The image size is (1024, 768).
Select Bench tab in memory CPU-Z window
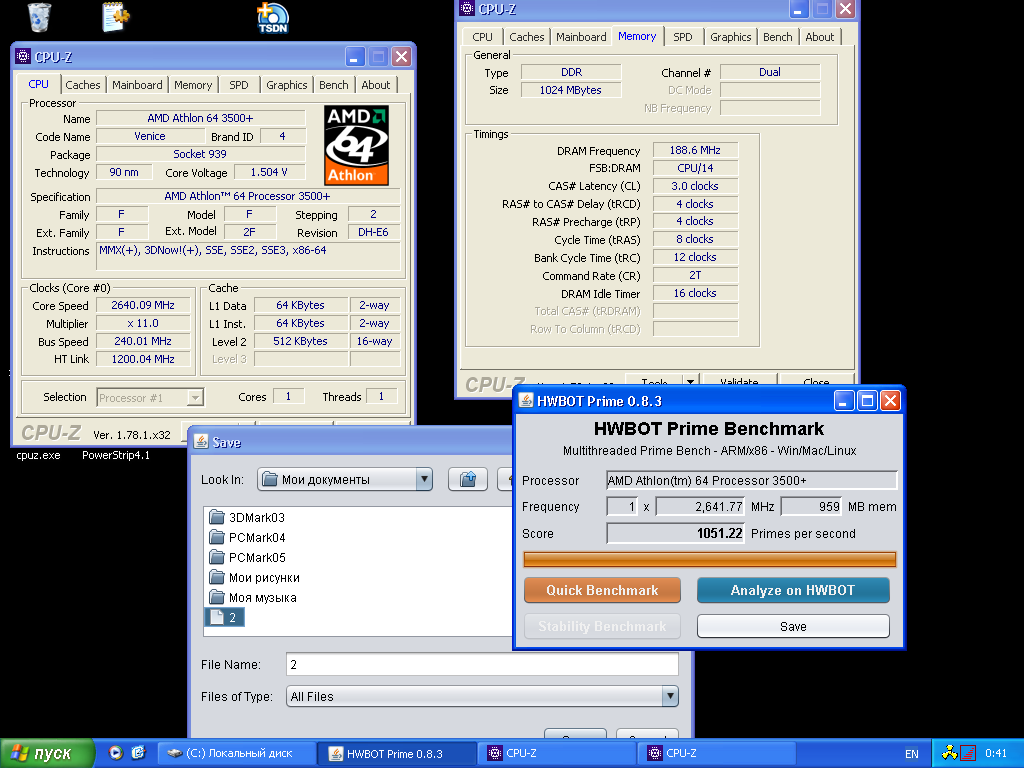(778, 37)
